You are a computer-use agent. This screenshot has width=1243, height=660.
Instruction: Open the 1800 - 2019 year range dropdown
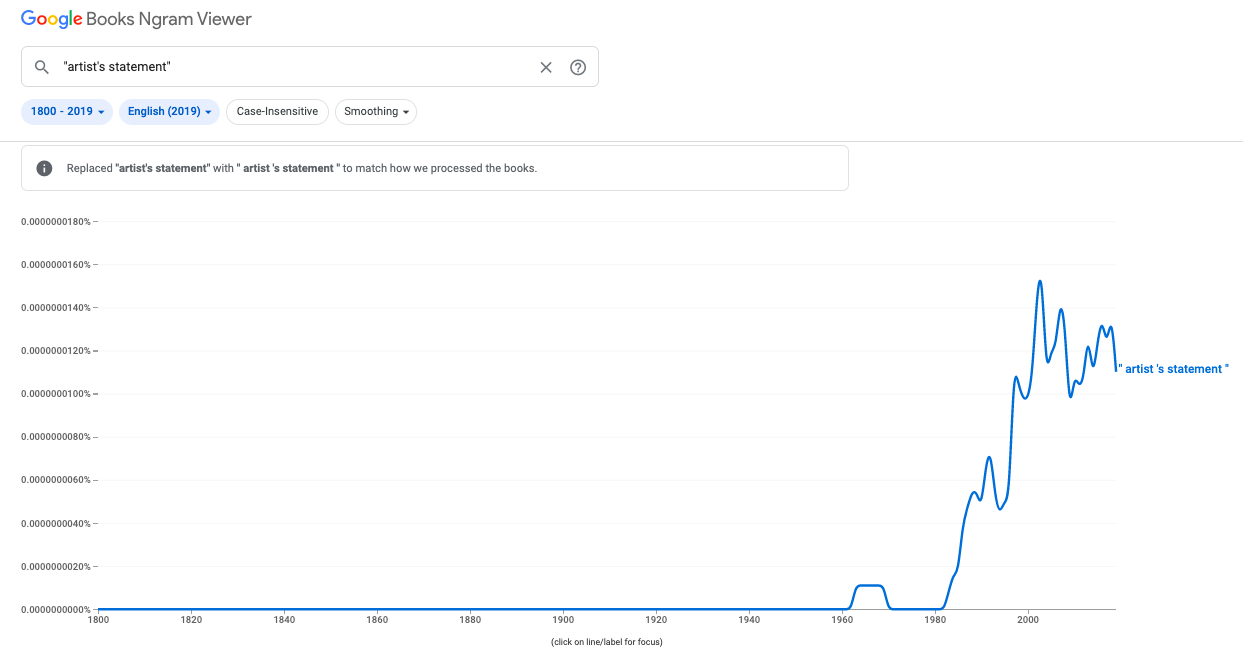[67, 111]
